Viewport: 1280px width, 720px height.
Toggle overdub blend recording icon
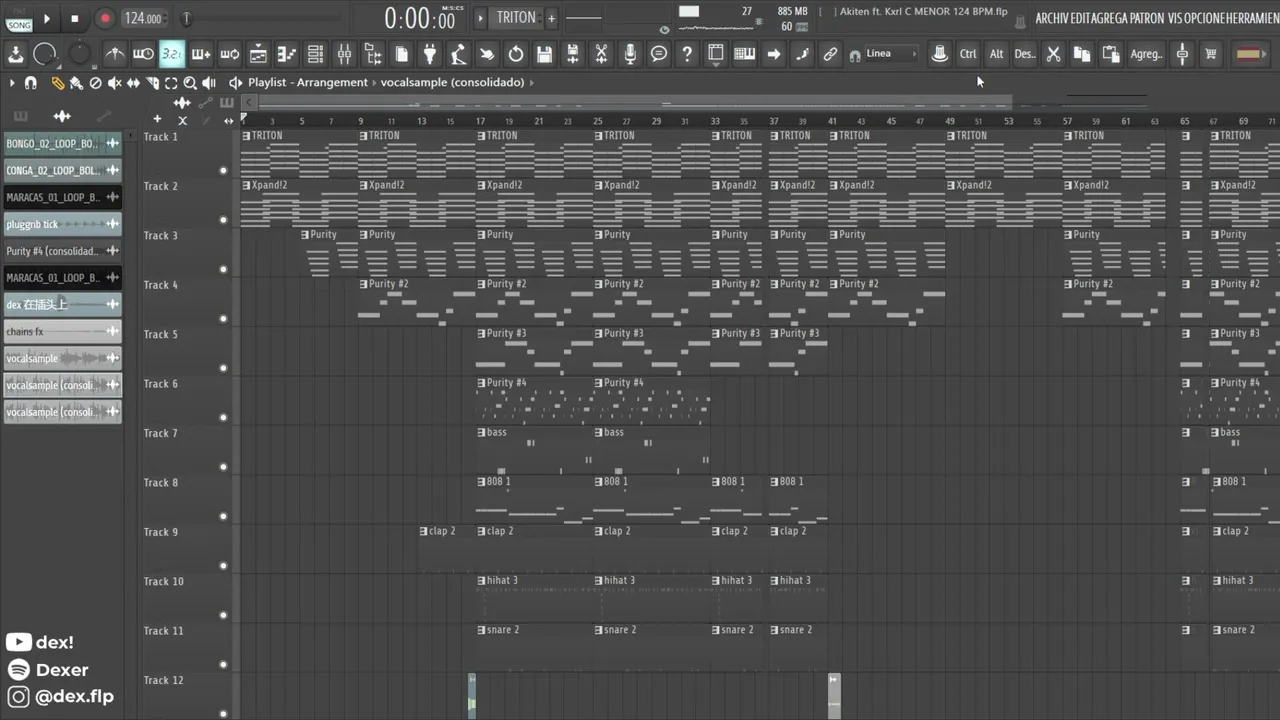click(201, 54)
